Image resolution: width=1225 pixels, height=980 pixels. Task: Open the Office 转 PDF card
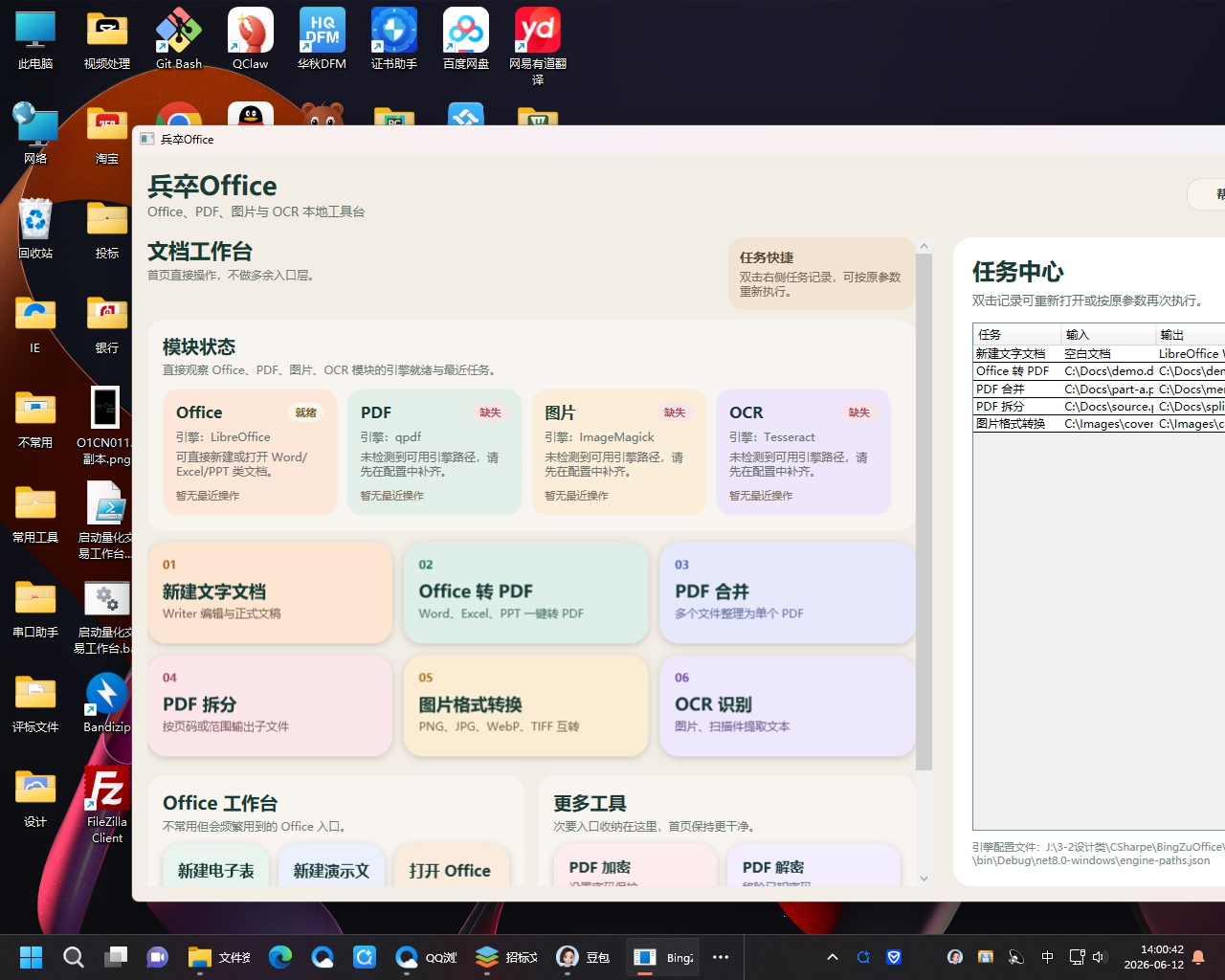click(x=526, y=593)
